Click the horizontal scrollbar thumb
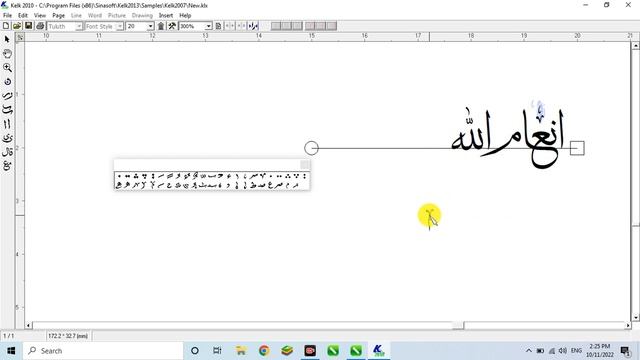Image resolution: width=640 pixels, height=360 pixels. coord(458,325)
